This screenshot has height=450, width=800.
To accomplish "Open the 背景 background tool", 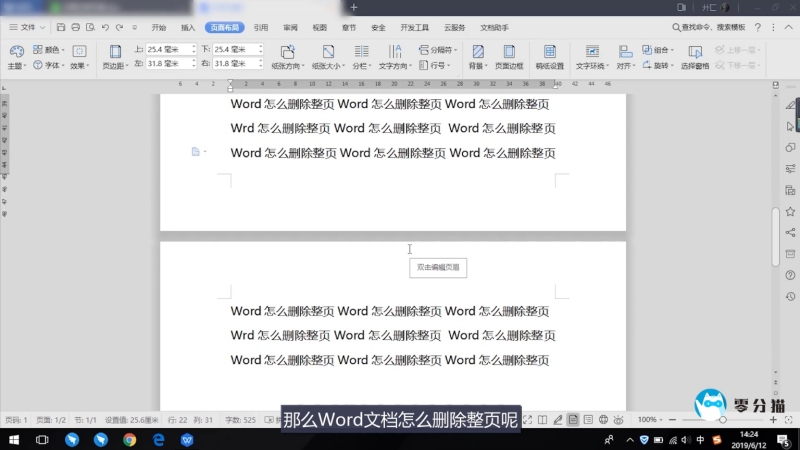I will tap(478, 56).
